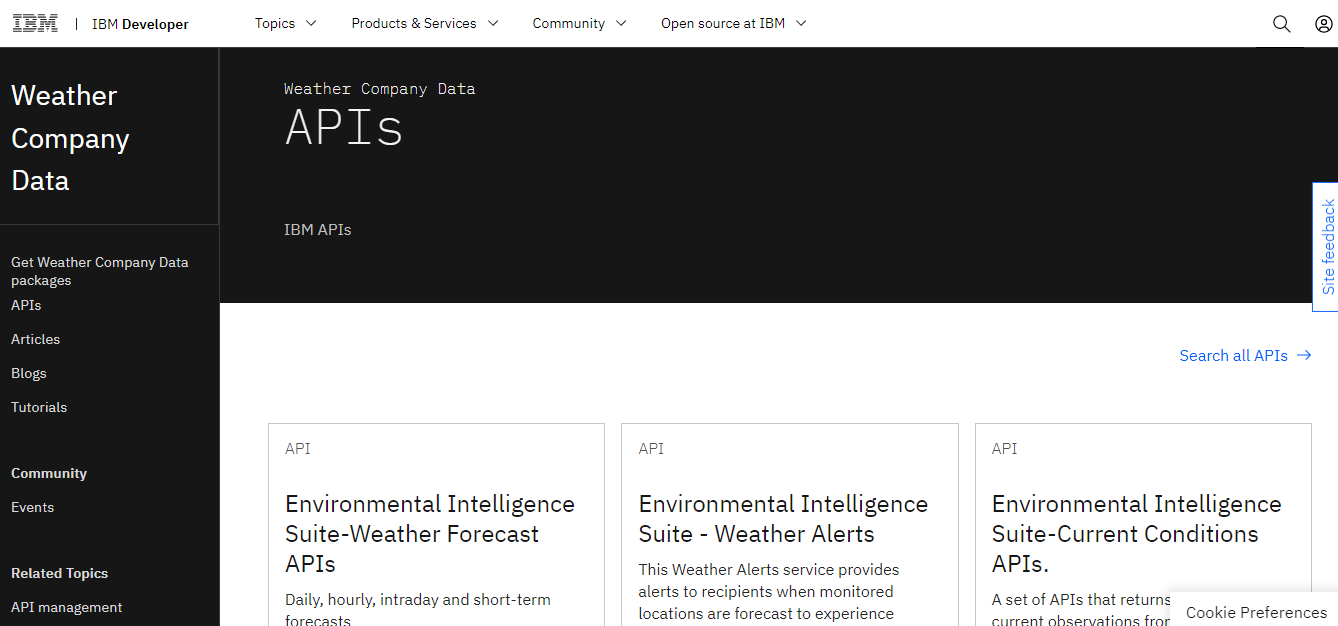Go to IBM Developer home link

(x=140, y=24)
